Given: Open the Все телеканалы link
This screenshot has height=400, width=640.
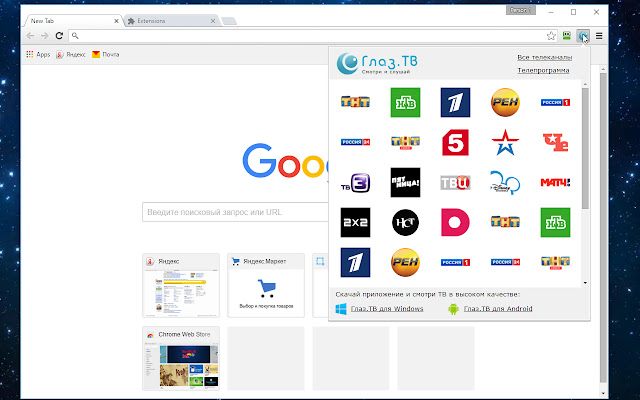Looking at the screenshot, I should point(544,57).
